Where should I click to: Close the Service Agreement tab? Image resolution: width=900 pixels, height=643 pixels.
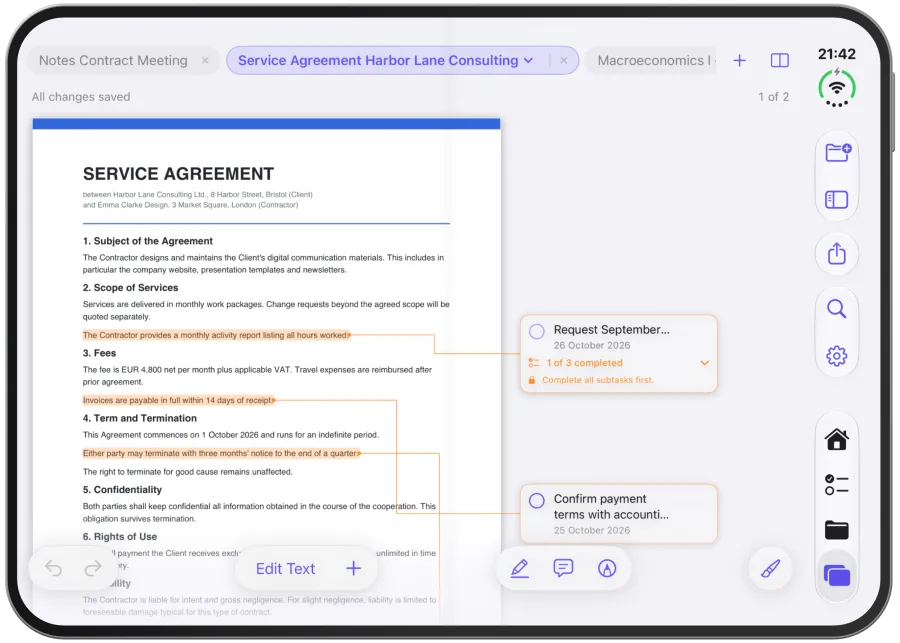(564, 60)
